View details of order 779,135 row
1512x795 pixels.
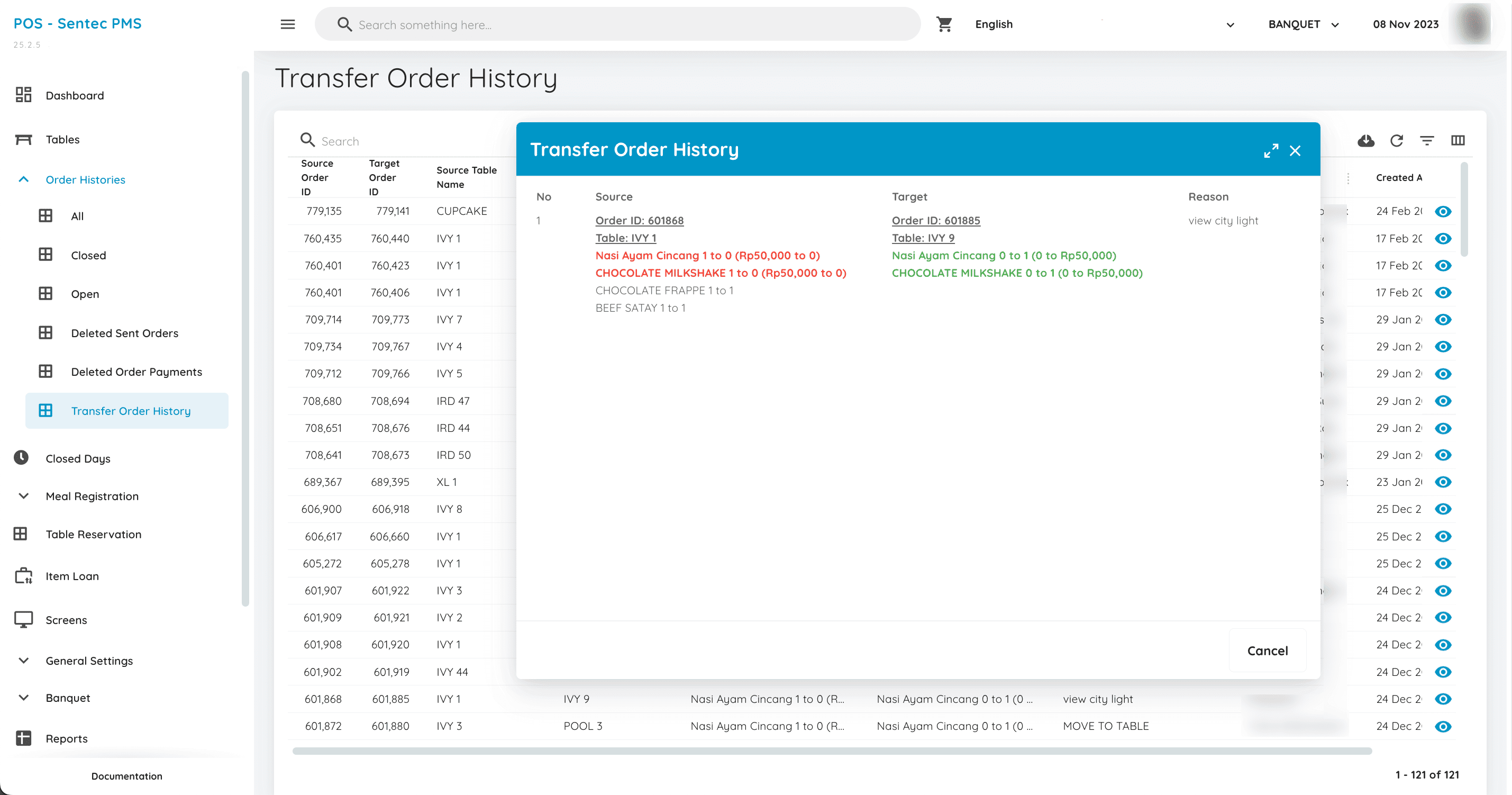pos(1443,211)
